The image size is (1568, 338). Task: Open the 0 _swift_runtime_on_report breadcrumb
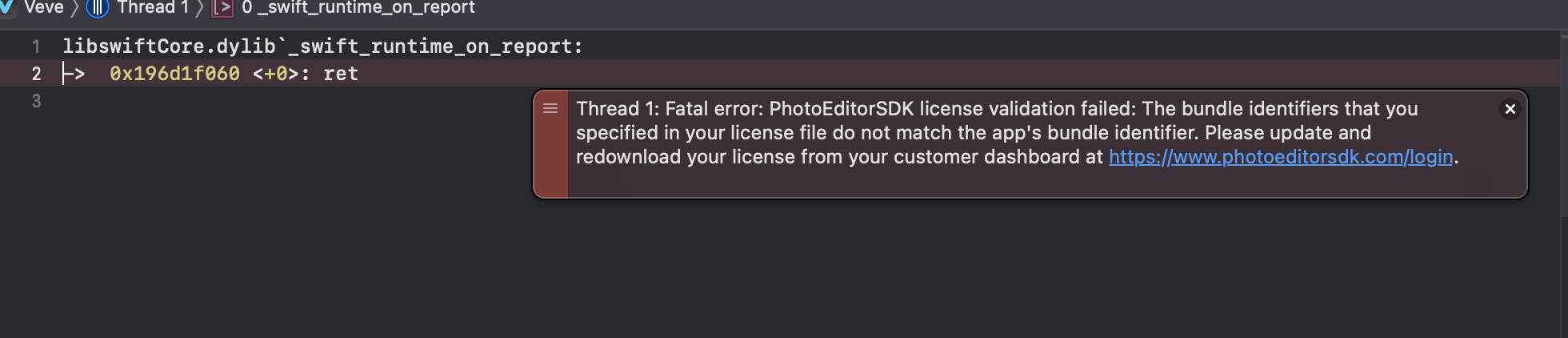[358, 7]
